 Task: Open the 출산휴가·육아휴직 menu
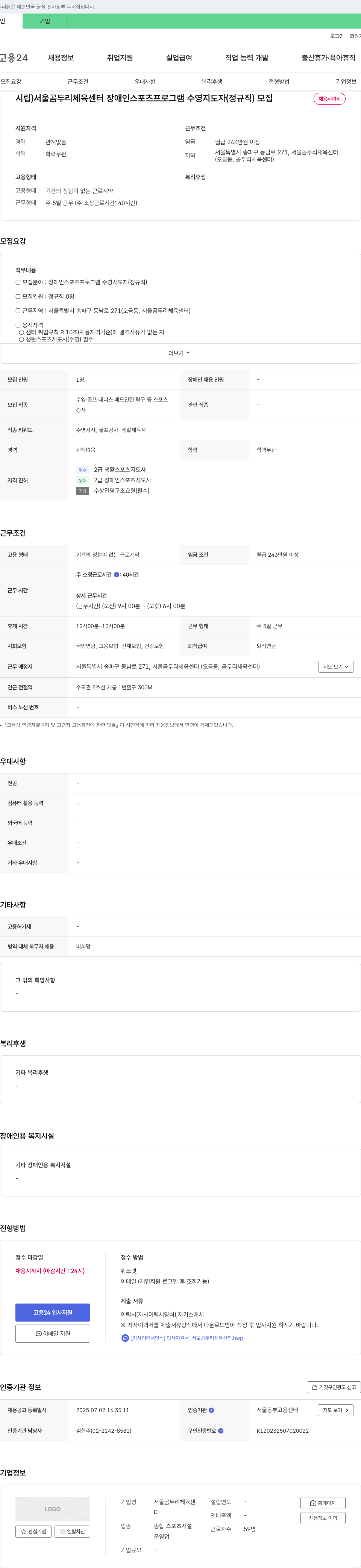(x=328, y=58)
